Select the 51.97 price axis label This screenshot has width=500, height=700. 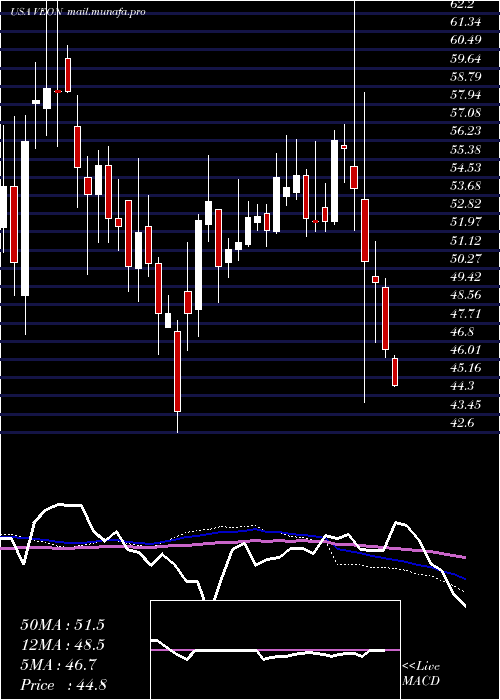466,222
